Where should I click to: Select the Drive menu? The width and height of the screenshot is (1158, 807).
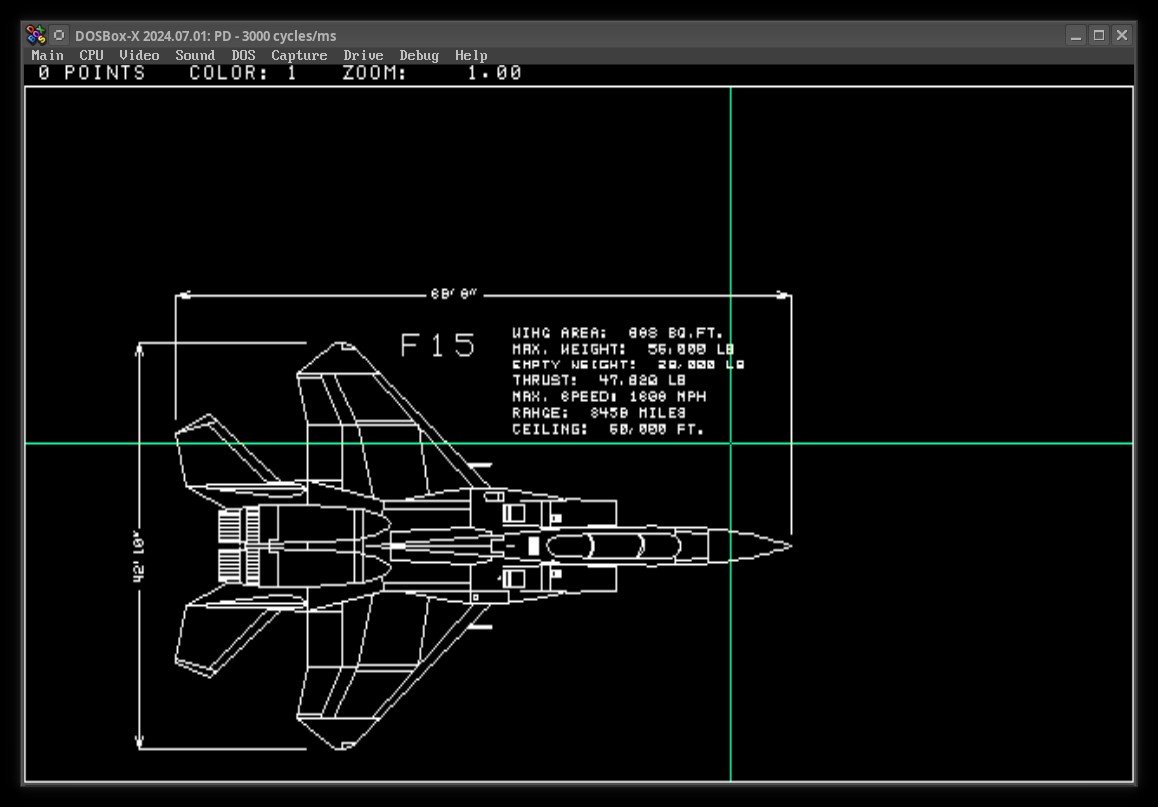click(363, 56)
